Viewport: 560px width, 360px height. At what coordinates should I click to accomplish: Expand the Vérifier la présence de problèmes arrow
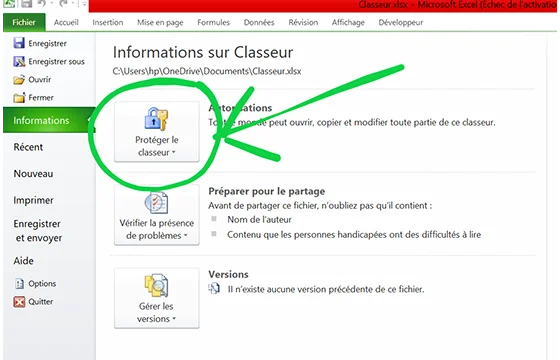click(x=186, y=236)
